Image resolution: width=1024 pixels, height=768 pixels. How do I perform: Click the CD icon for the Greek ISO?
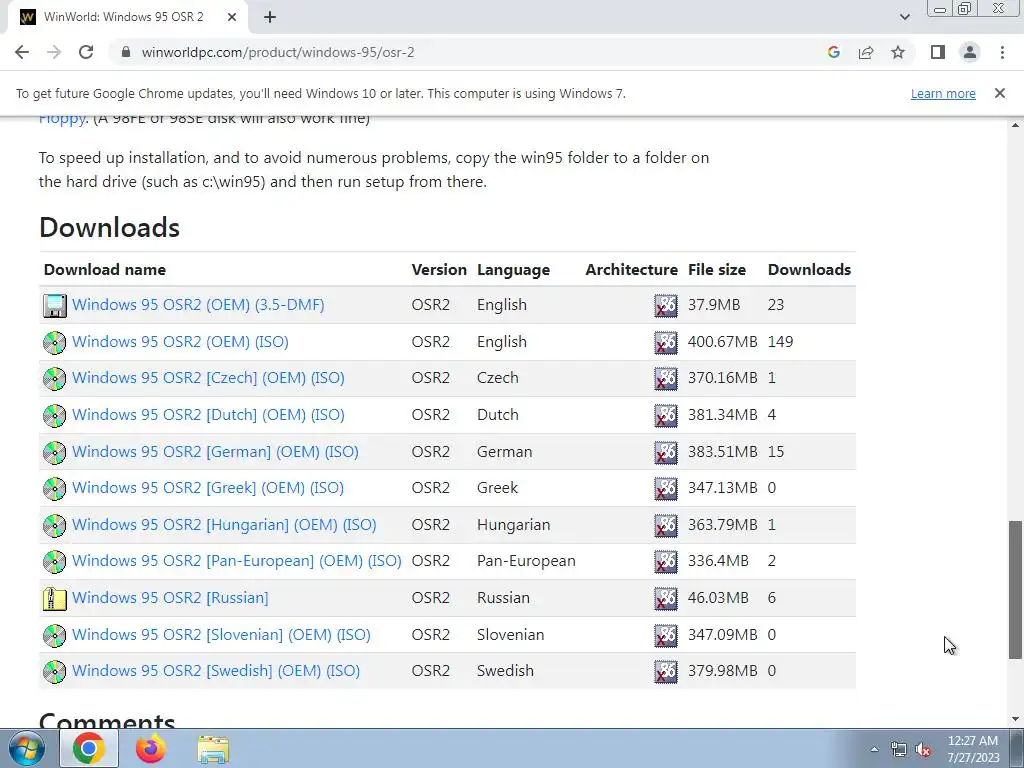[x=54, y=488]
